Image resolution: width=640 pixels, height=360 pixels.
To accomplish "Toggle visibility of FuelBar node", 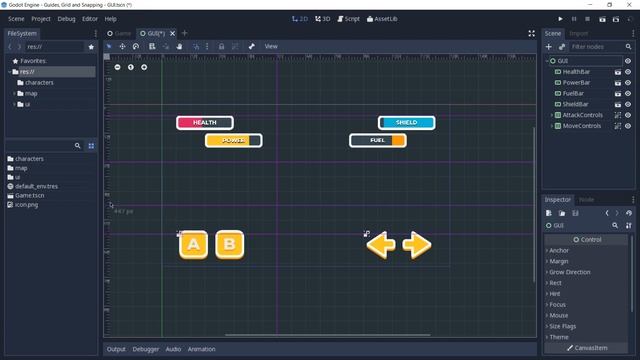I will 628,93.
